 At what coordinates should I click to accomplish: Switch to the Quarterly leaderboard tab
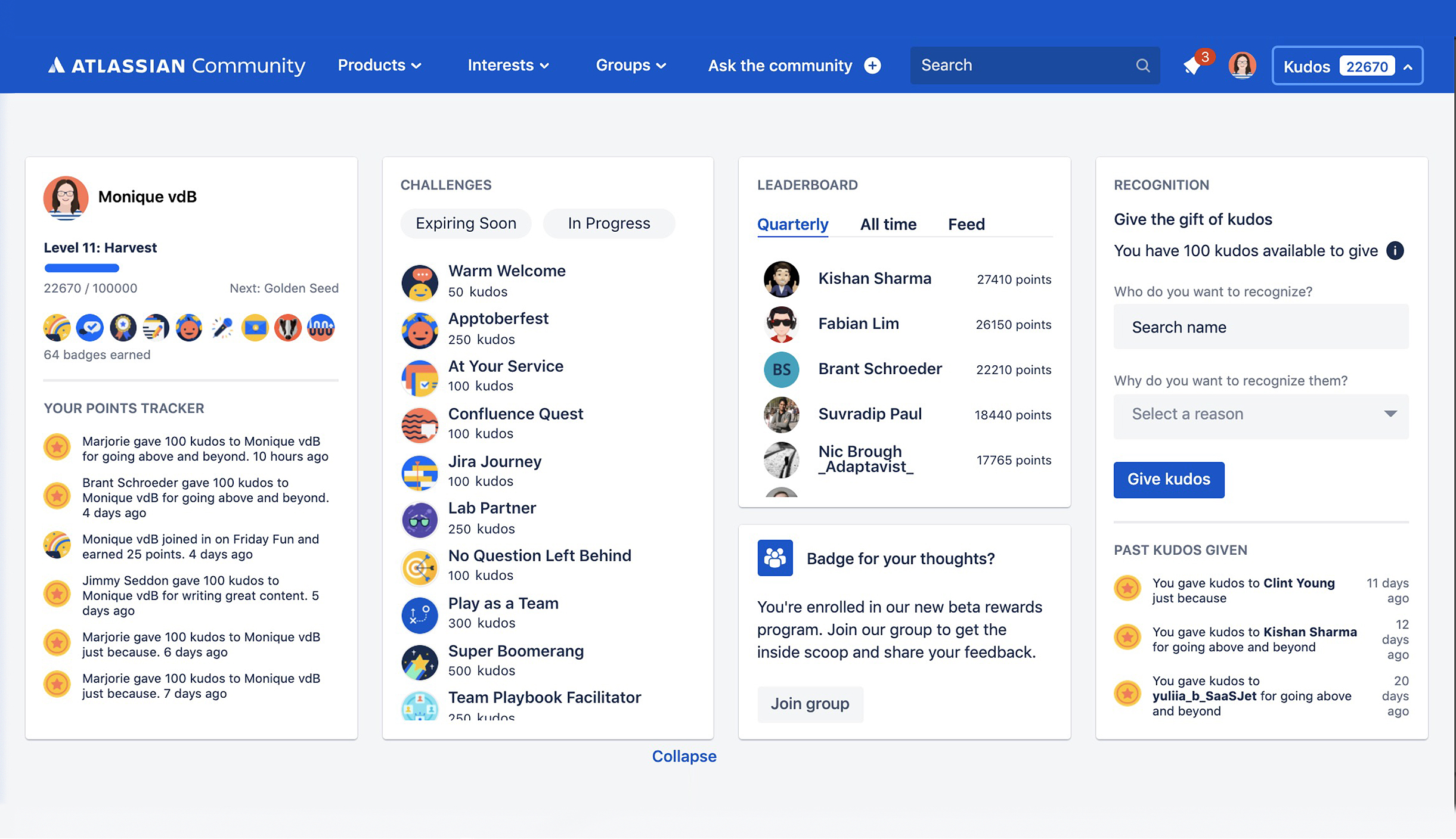pyautogui.click(x=792, y=225)
